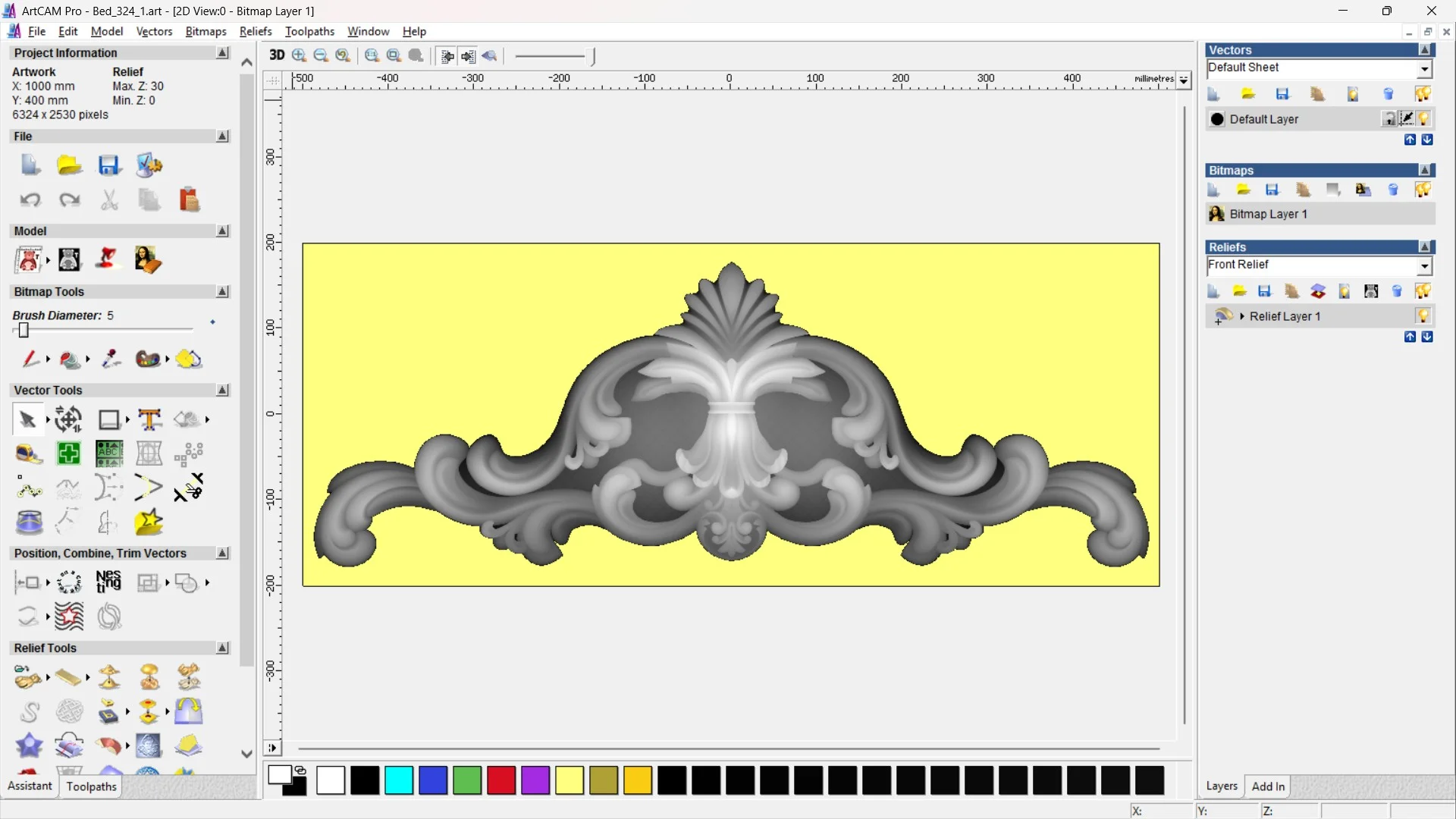Click the Nesting tool icon
The height and width of the screenshot is (819, 1456).
[108, 582]
